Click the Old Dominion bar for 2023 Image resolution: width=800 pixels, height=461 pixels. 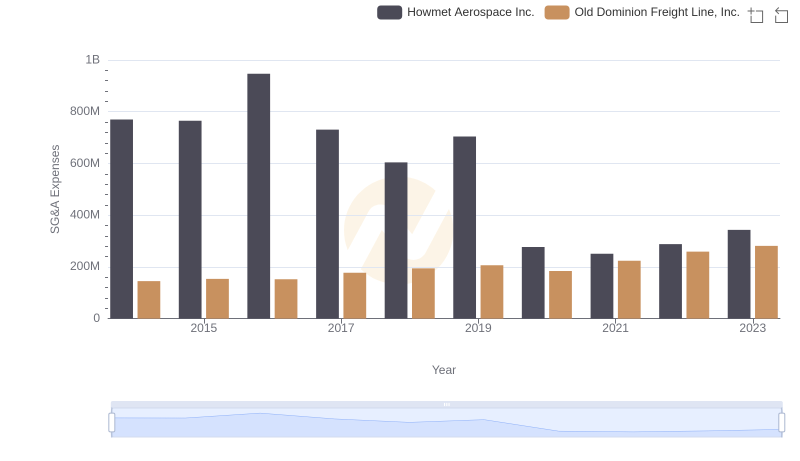pos(766,283)
